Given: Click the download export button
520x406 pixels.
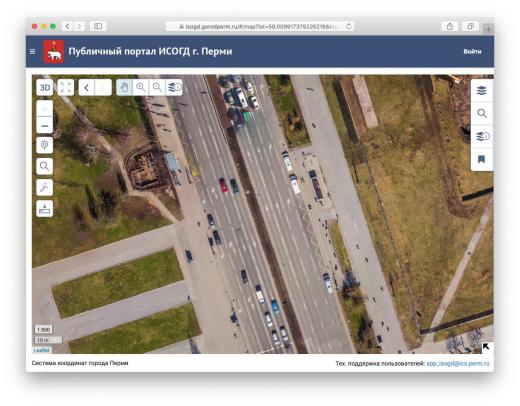Looking at the screenshot, I should [x=44, y=209].
